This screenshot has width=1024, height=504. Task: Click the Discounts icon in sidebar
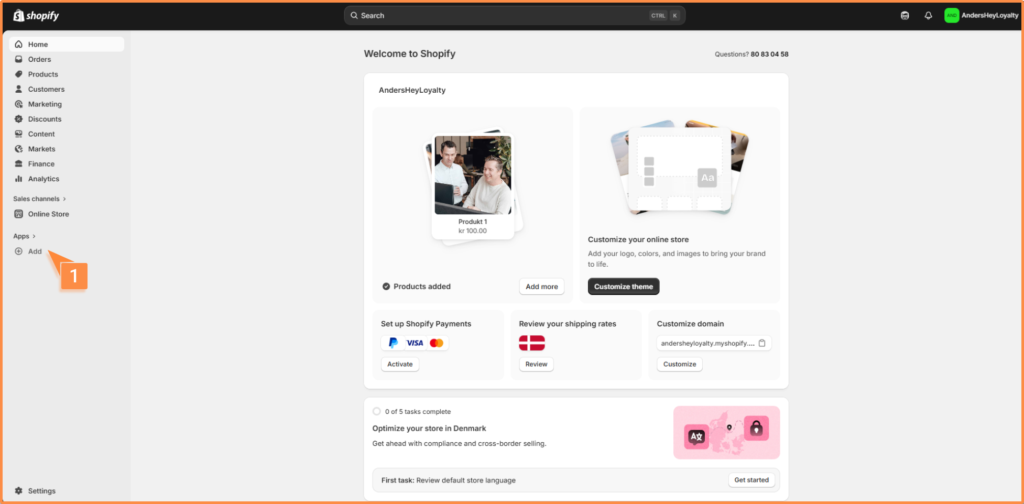click(19, 119)
